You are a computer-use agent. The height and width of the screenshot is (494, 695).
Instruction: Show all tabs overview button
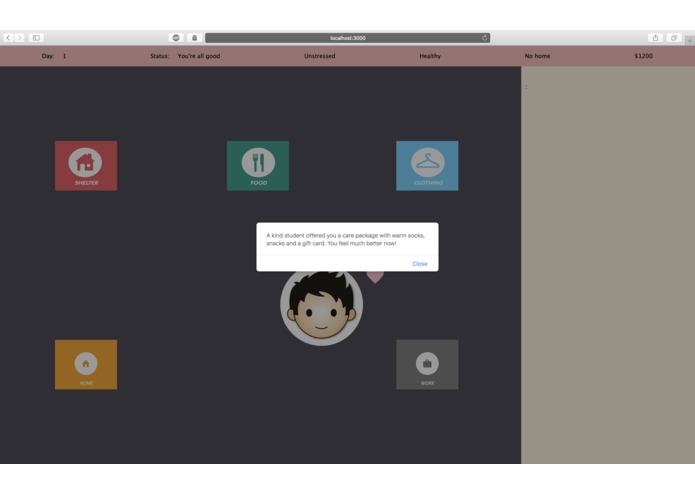[x=674, y=38]
